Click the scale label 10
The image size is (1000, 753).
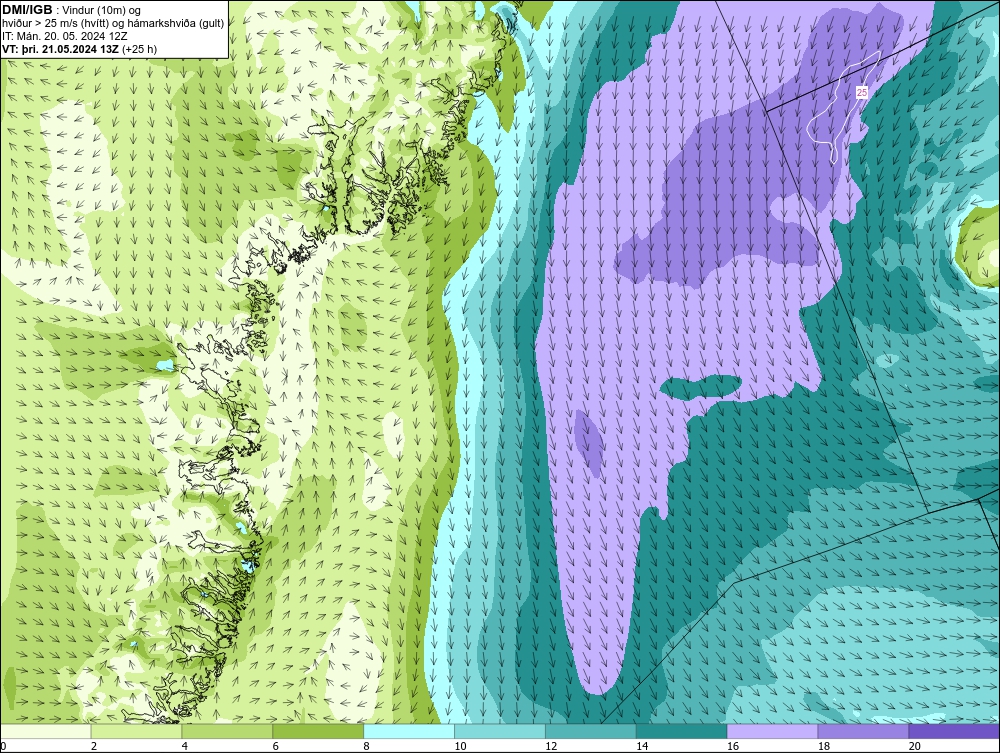coord(460,746)
